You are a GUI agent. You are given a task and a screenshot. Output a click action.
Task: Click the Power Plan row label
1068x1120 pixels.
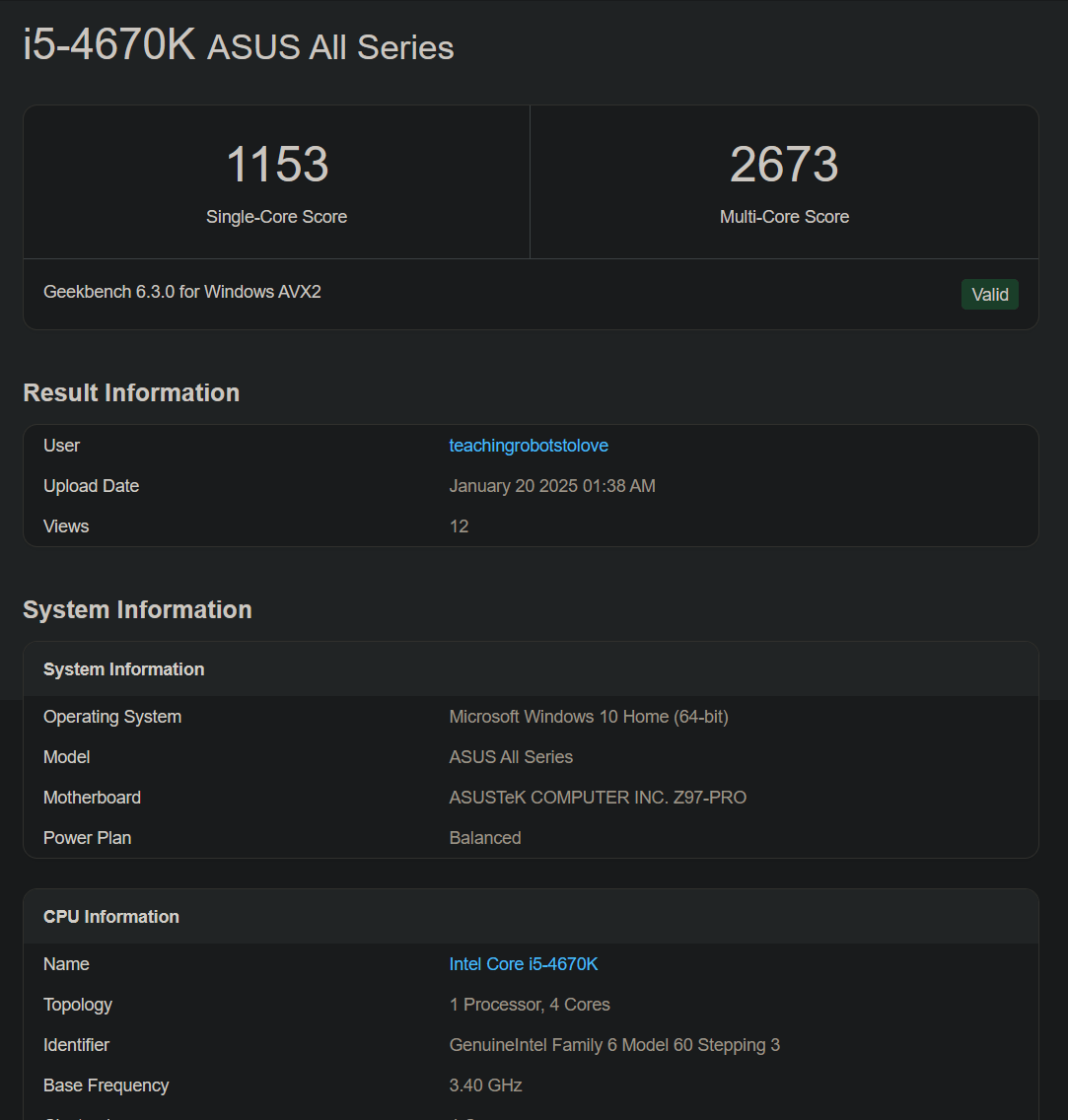(87, 838)
